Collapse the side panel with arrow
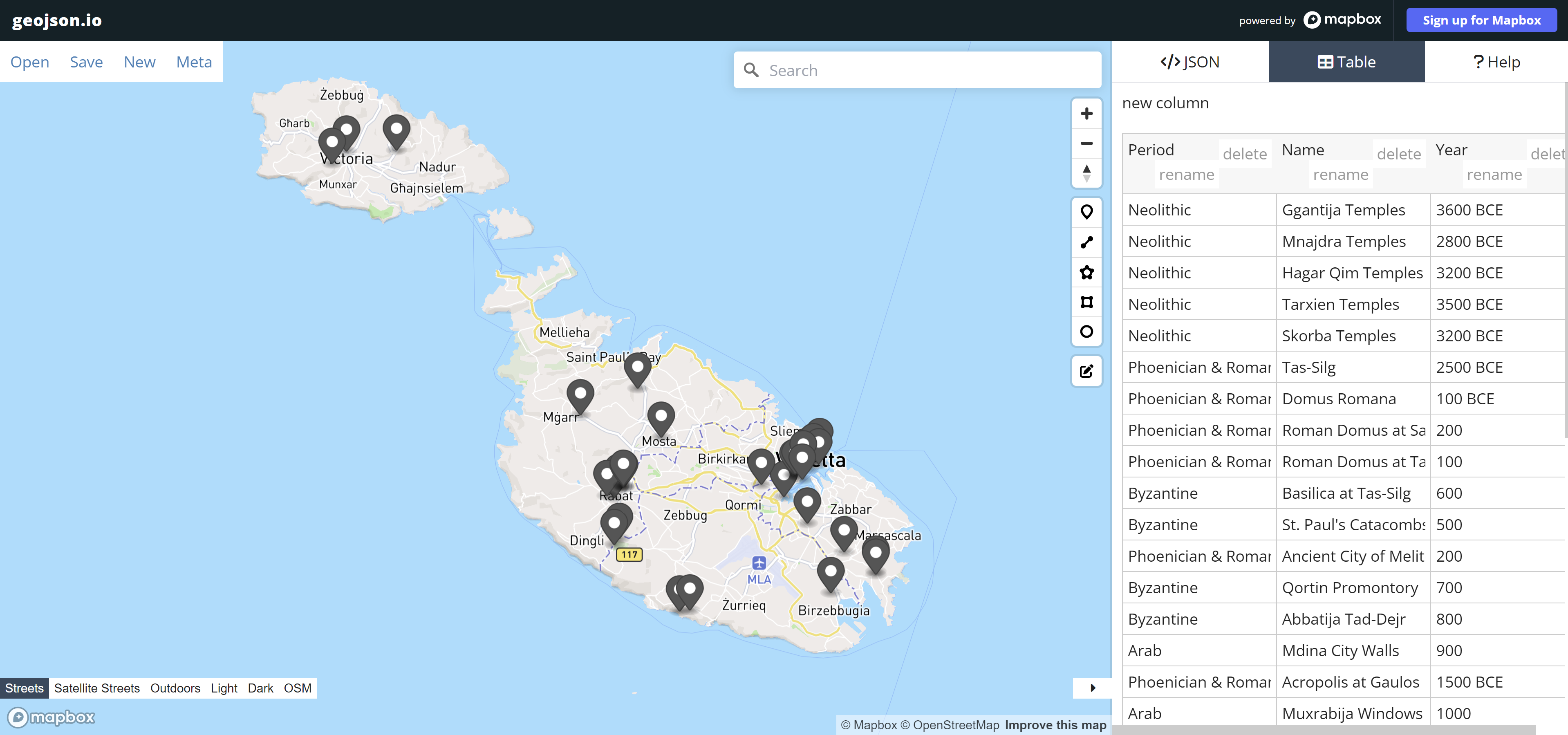The height and width of the screenshot is (735, 1568). [1092, 688]
